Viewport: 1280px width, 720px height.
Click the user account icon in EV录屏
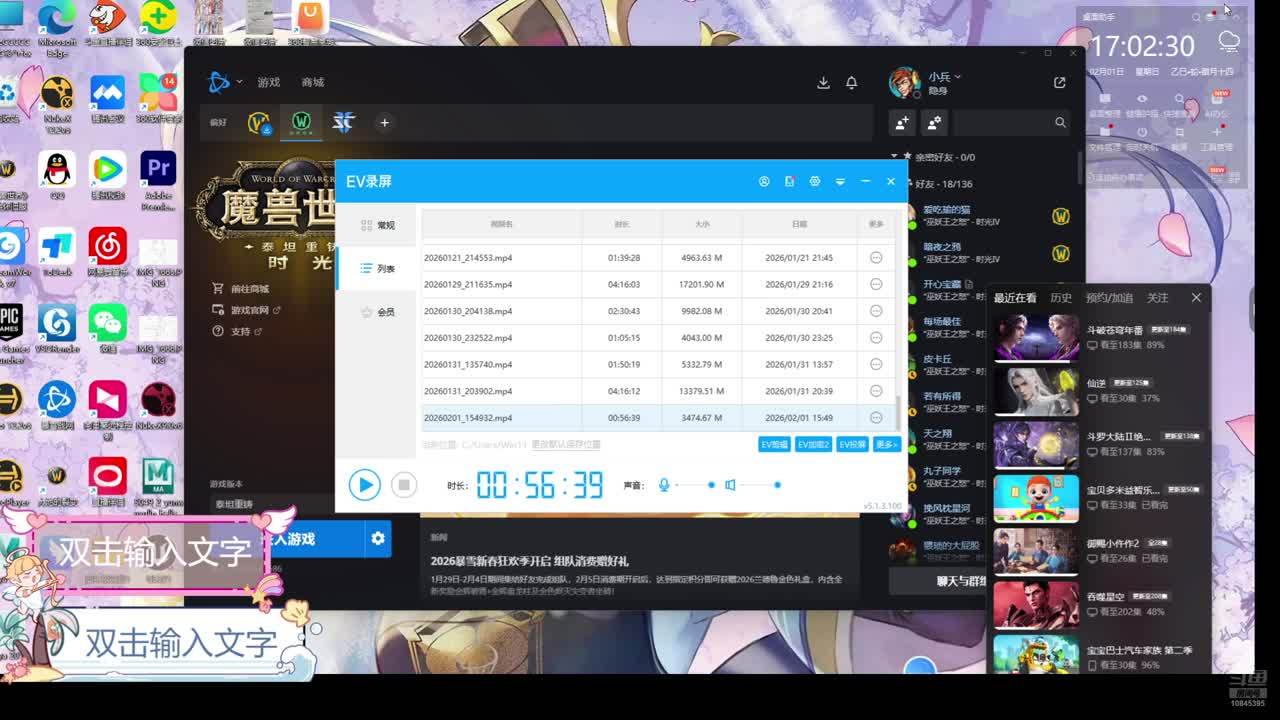[764, 182]
